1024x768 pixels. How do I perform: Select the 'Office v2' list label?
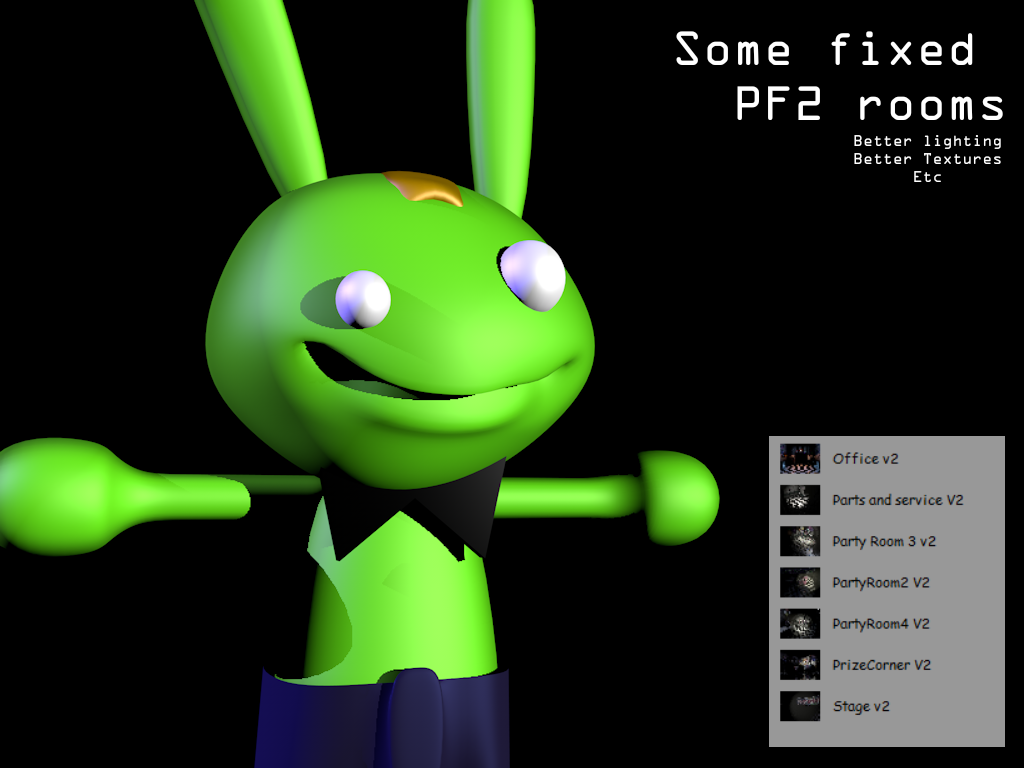point(865,459)
